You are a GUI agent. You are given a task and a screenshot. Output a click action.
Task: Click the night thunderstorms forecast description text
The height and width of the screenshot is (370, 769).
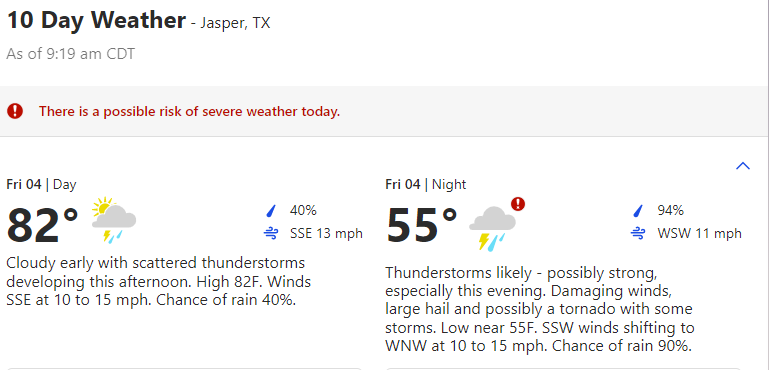click(540, 309)
